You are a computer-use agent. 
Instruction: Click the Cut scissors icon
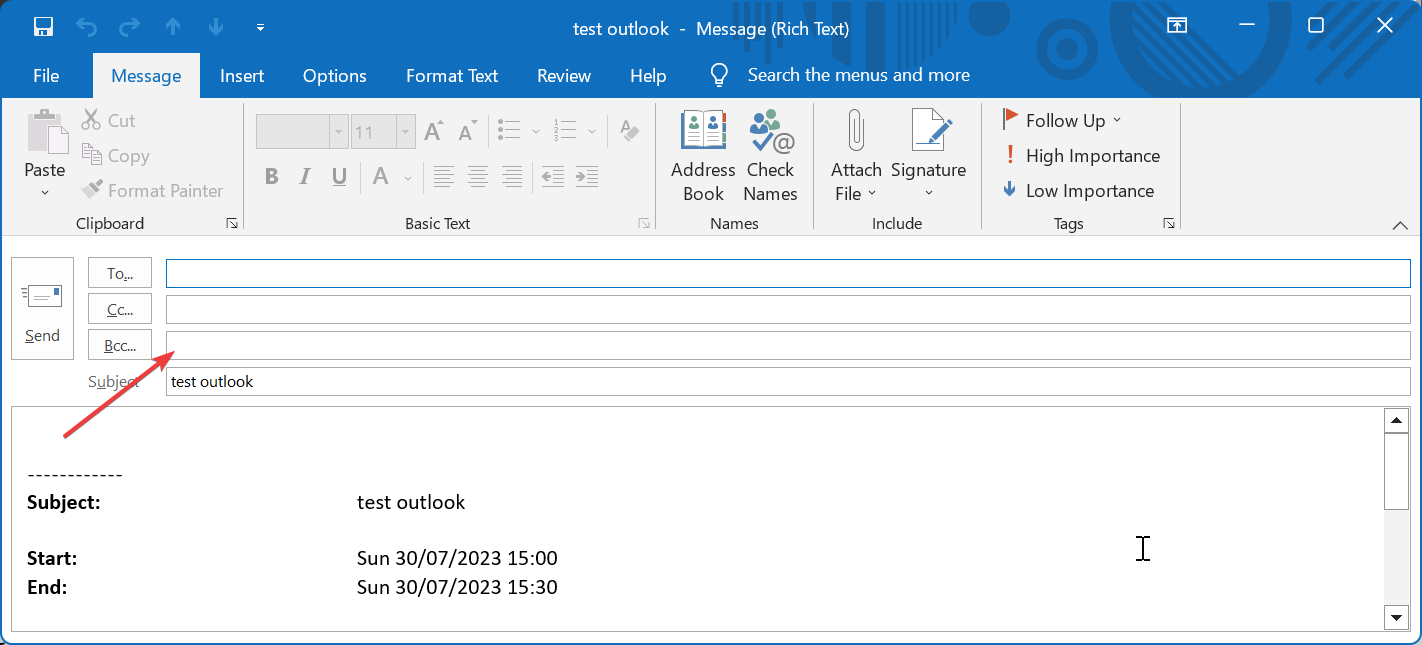coord(92,121)
